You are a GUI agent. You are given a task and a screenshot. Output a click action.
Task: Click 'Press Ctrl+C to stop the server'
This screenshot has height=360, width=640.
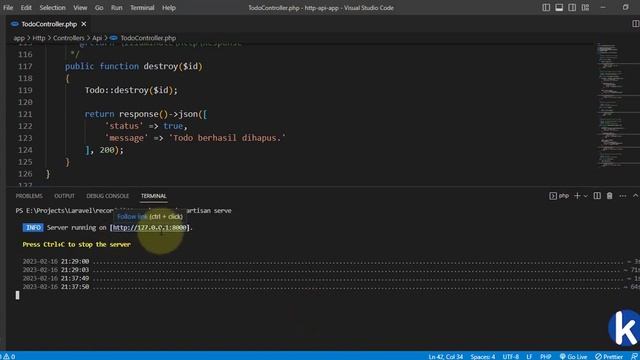tap(77, 244)
